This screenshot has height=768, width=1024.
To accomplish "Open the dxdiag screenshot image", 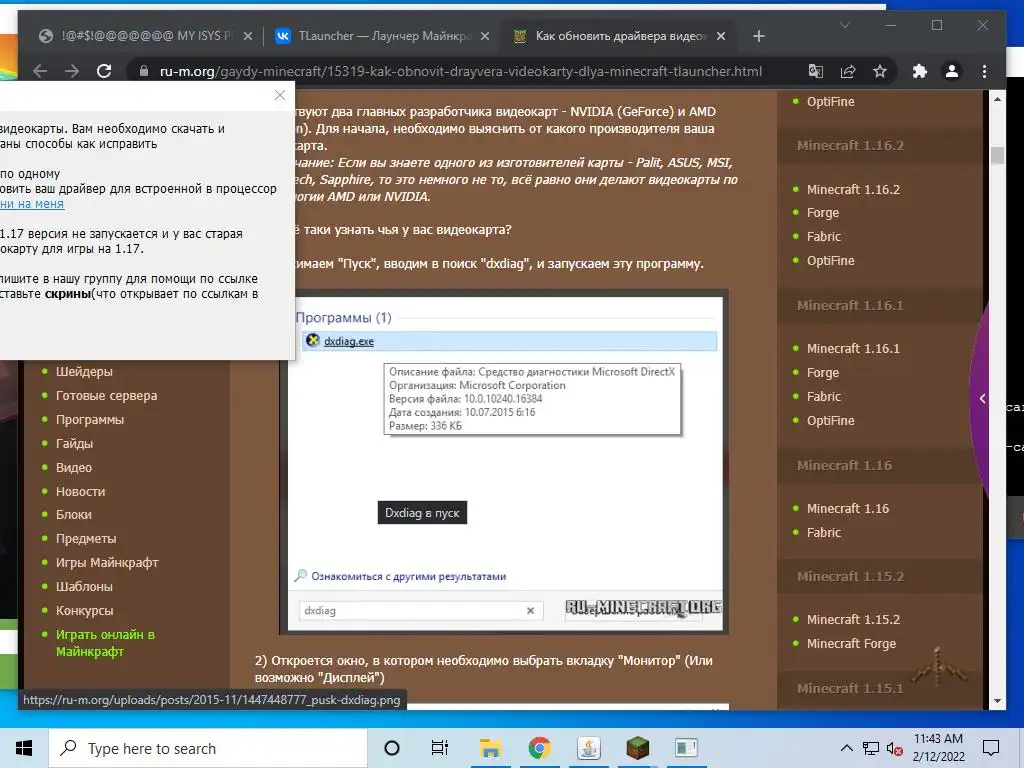I will pyautogui.click(x=504, y=462).
